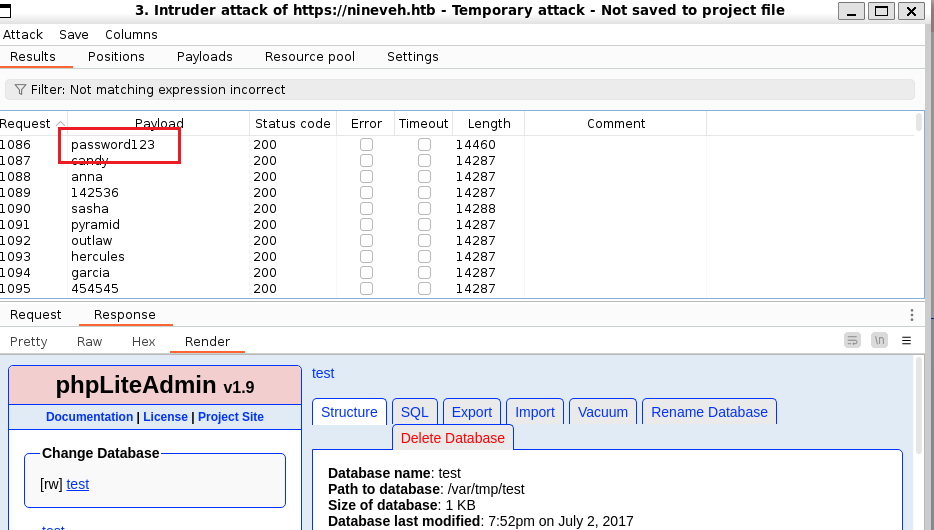The height and width of the screenshot is (530, 934).
Task: Open the Columns menu
Action: tap(131, 35)
